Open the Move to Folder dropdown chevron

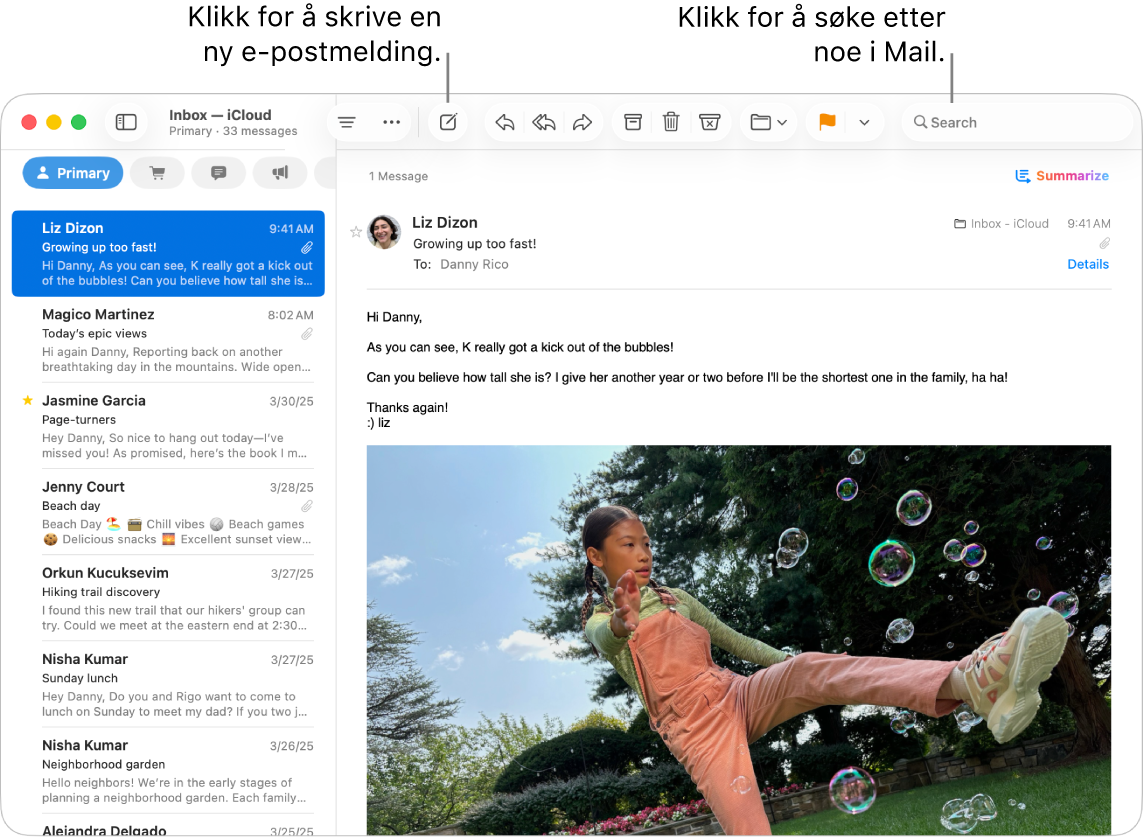point(782,121)
